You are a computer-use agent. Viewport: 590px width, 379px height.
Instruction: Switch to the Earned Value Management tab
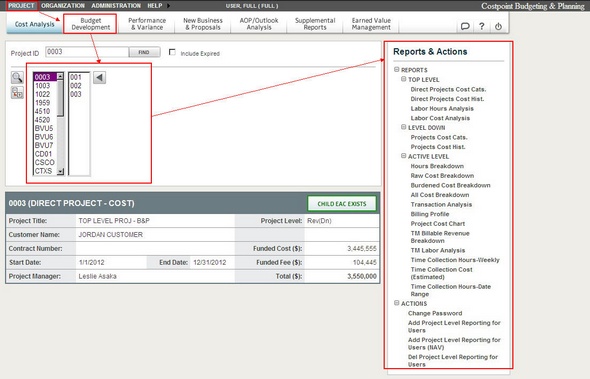(371, 24)
